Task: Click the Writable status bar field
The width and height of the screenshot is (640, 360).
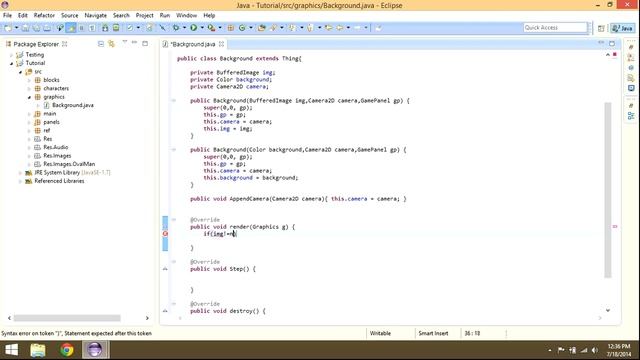Action: [380, 333]
